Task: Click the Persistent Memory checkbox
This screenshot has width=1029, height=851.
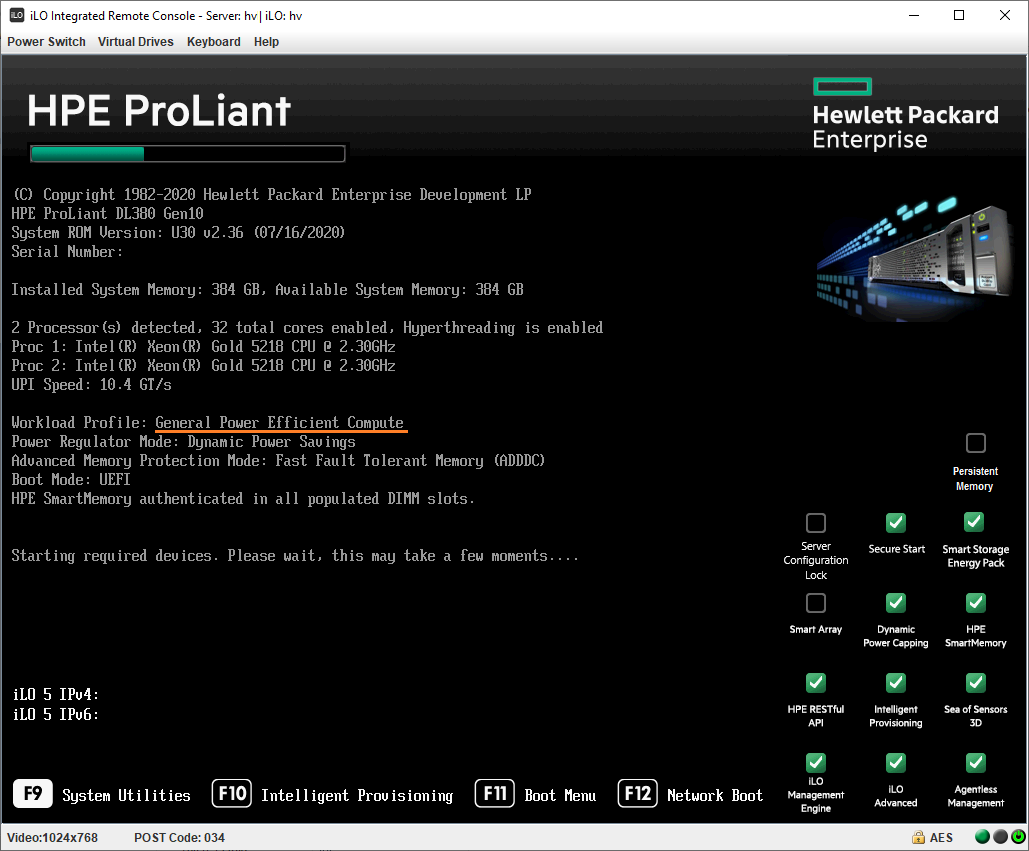Action: (x=976, y=443)
